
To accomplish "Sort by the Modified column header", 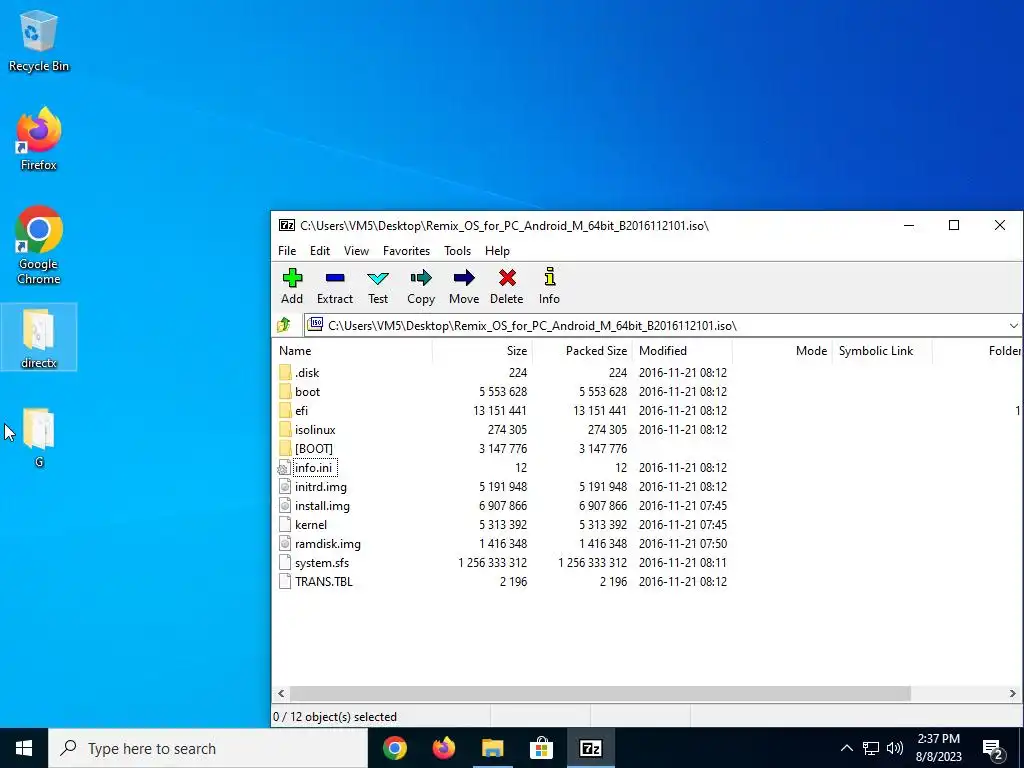I will (x=682, y=351).
